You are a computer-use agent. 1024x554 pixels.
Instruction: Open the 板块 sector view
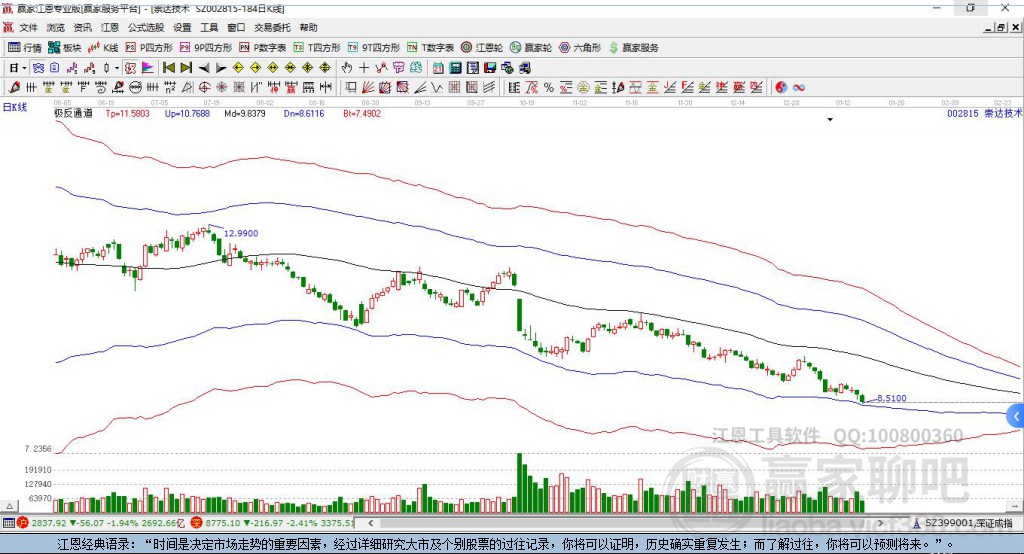click(x=65, y=48)
